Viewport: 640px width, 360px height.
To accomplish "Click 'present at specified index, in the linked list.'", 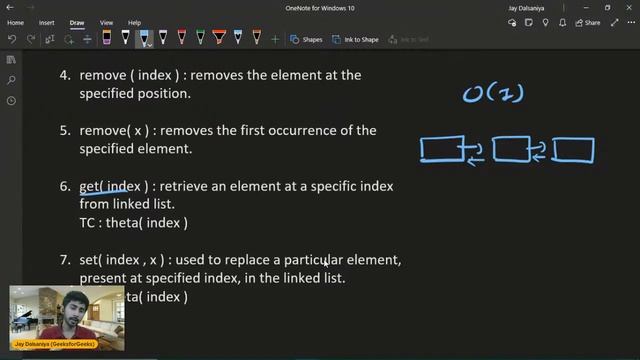I will tap(212, 278).
